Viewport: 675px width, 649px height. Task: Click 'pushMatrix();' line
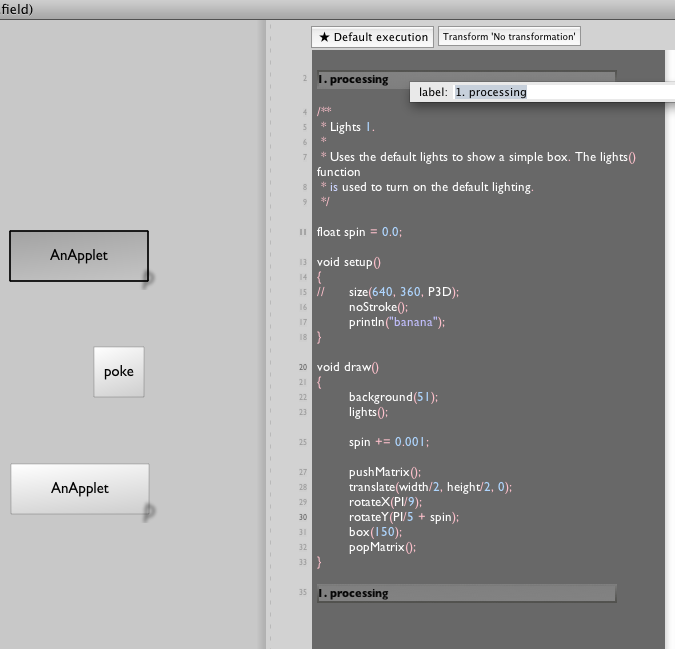pyautogui.click(x=385, y=472)
